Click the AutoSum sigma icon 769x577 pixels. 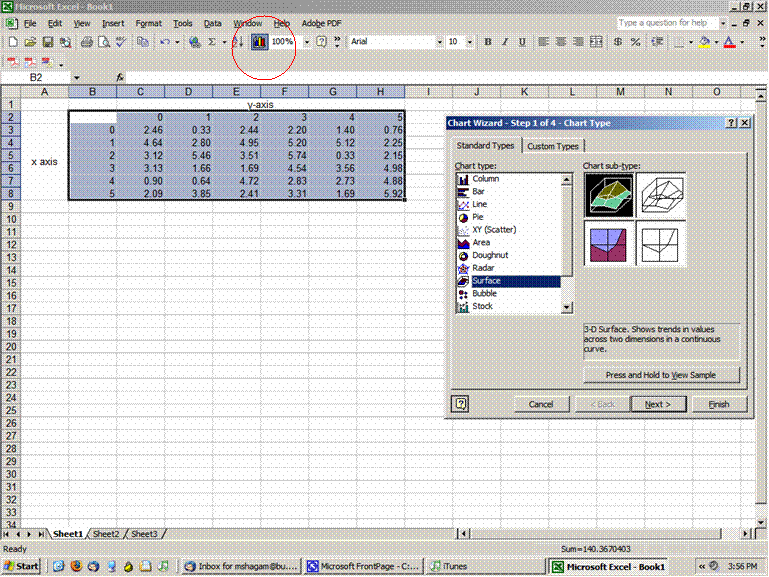[x=212, y=42]
